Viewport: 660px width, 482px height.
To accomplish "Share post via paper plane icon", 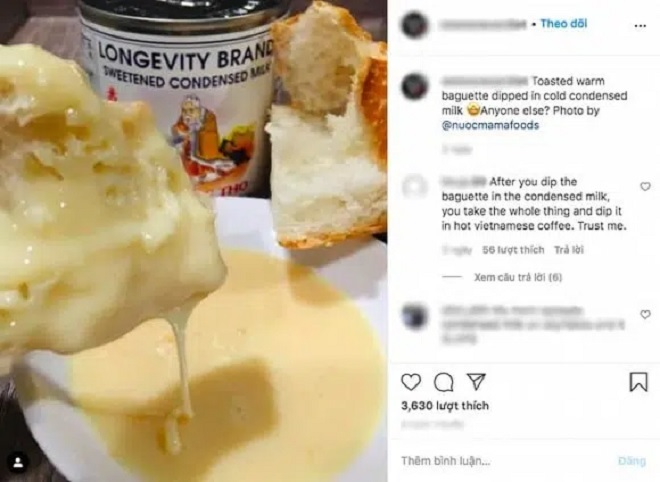I will pos(476,382).
